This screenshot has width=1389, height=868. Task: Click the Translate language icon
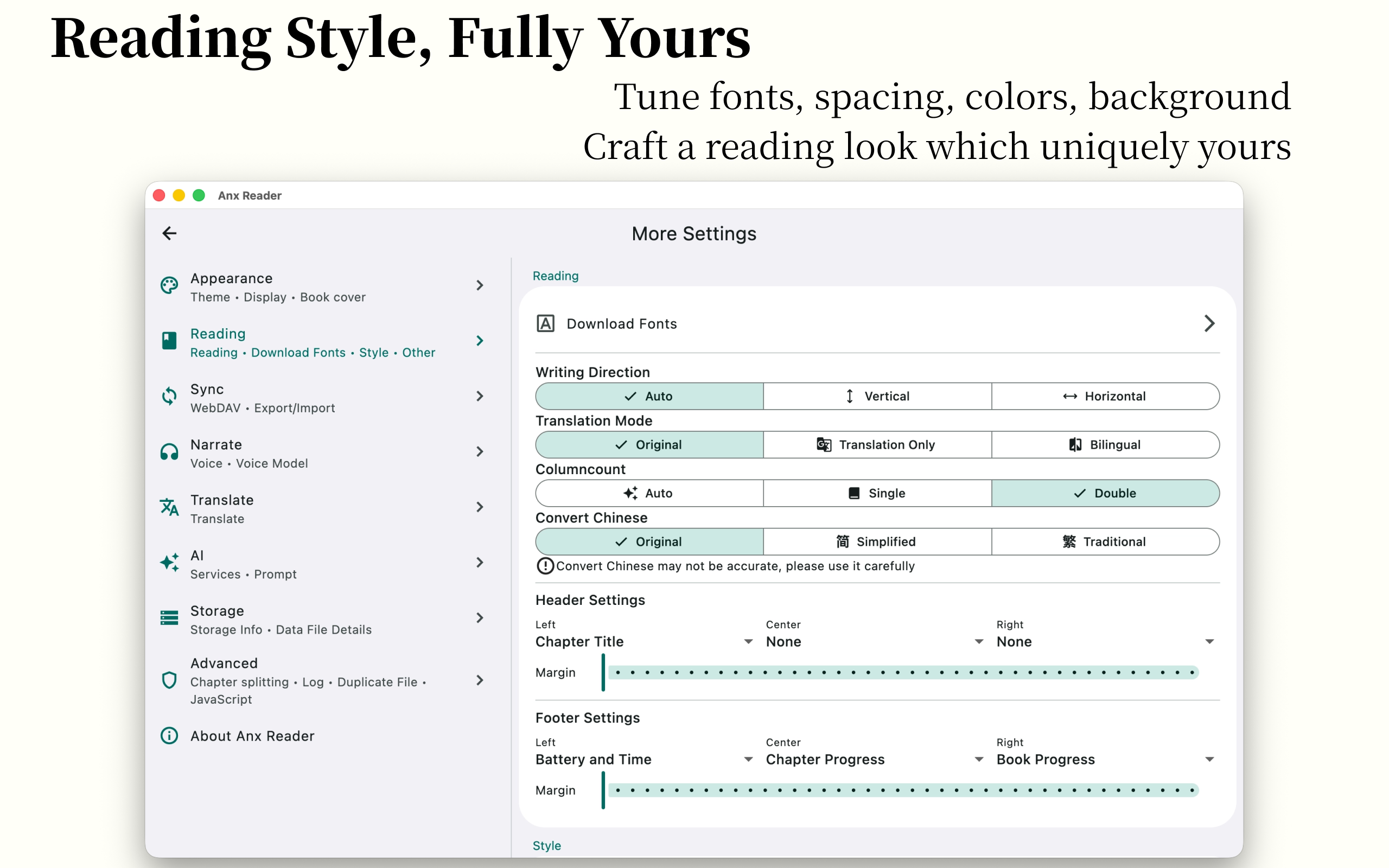click(x=169, y=507)
